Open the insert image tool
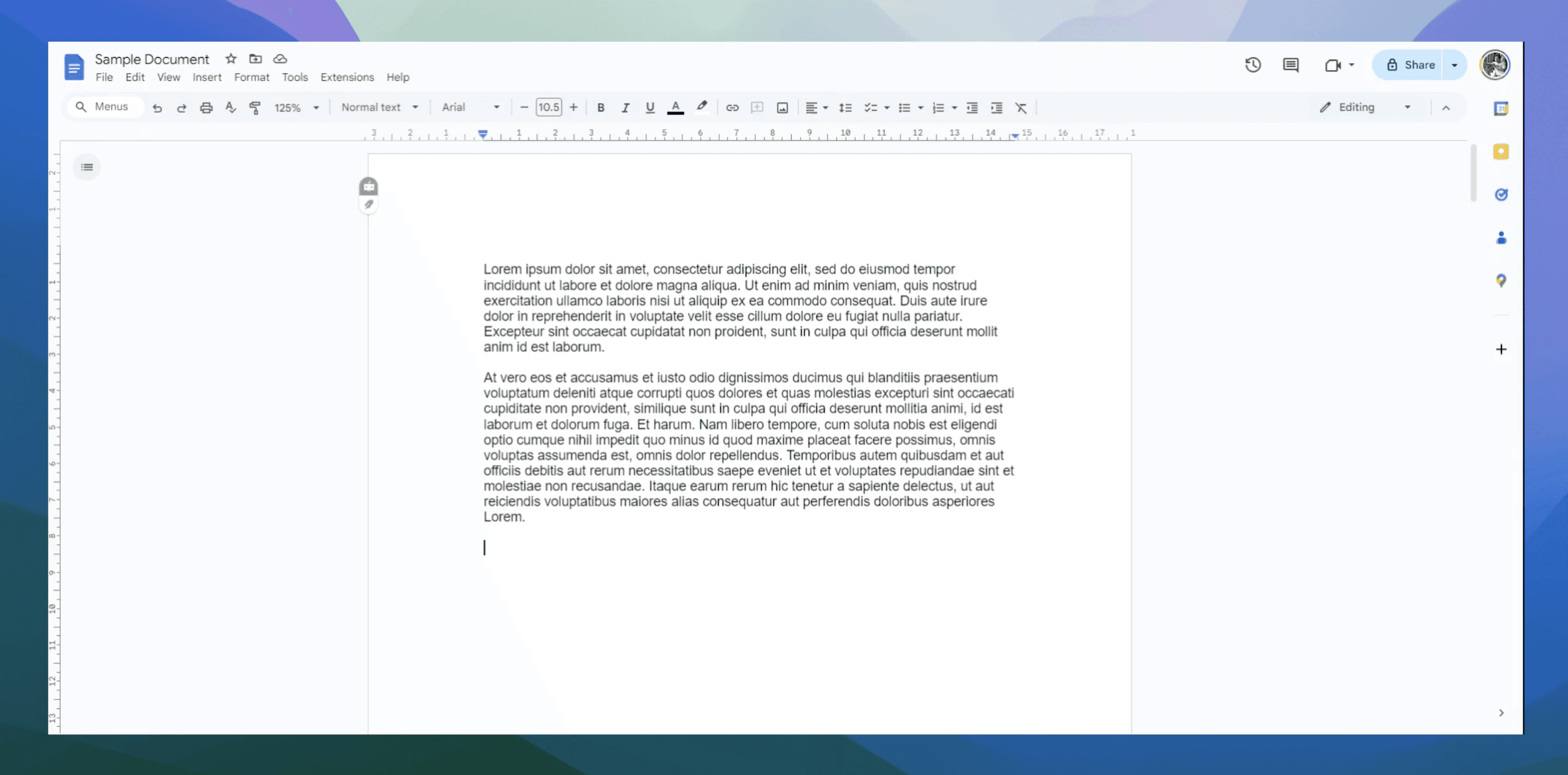Image resolution: width=1568 pixels, height=775 pixels. 782,107
